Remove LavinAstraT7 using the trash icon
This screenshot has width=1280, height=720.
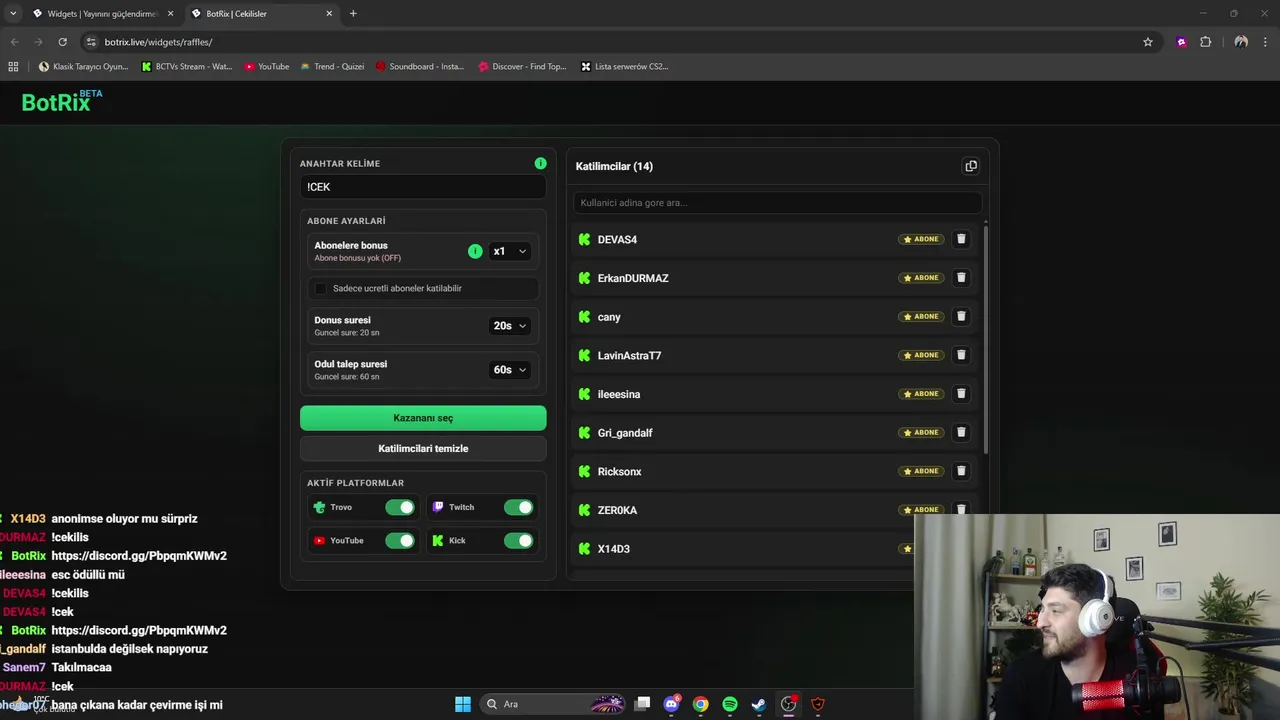point(961,355)
